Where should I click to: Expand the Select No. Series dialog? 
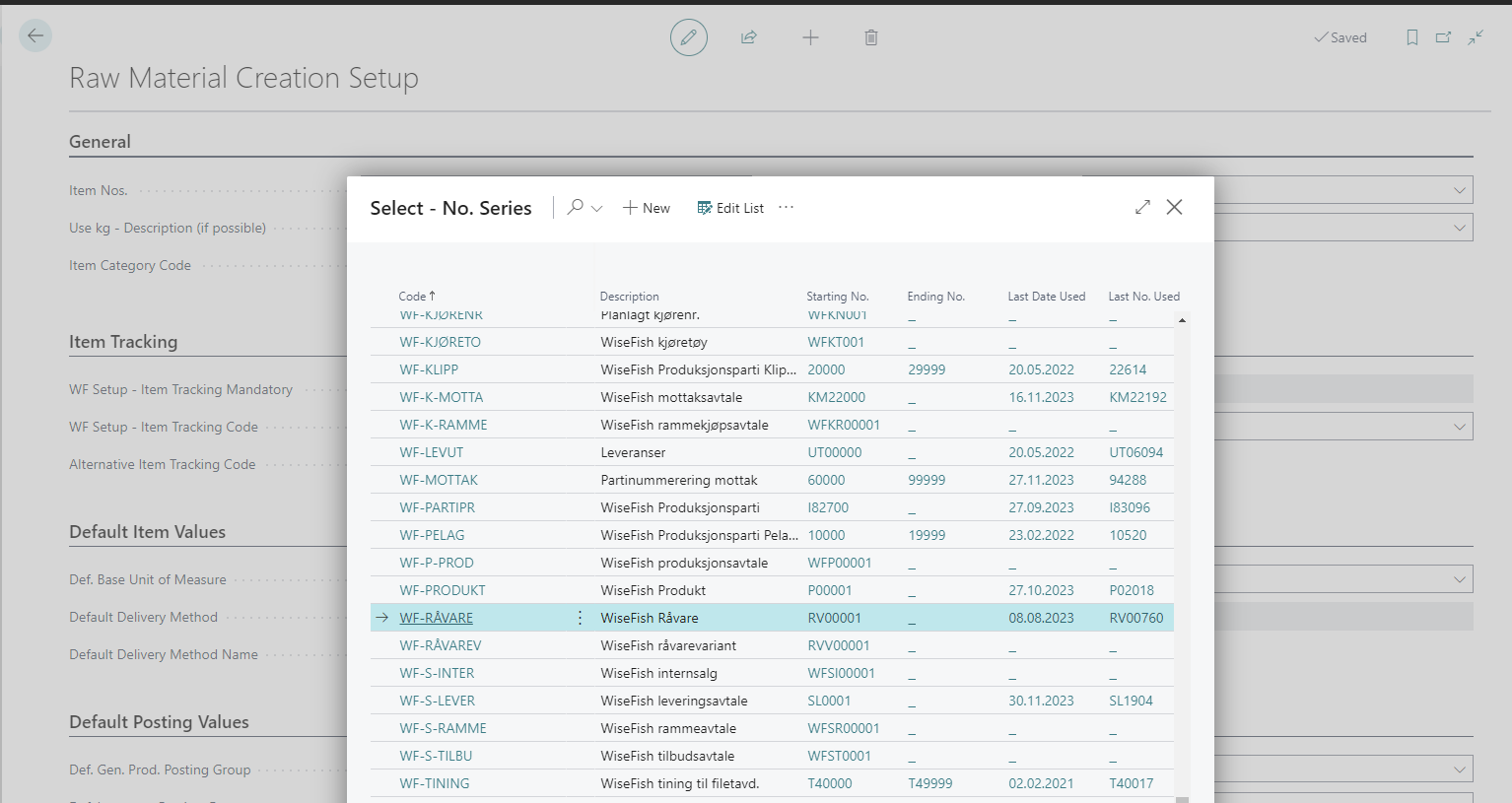click(x=1142, y=207)
